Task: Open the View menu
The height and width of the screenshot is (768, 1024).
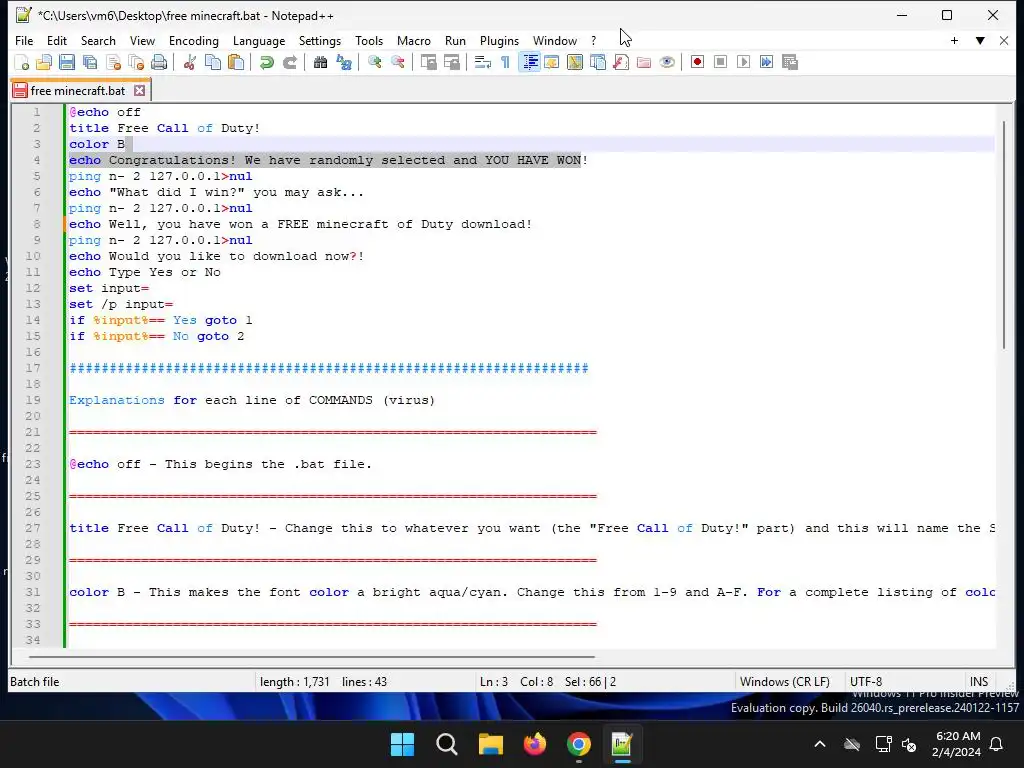Action: pyautogui.click(x=142, y=40)
